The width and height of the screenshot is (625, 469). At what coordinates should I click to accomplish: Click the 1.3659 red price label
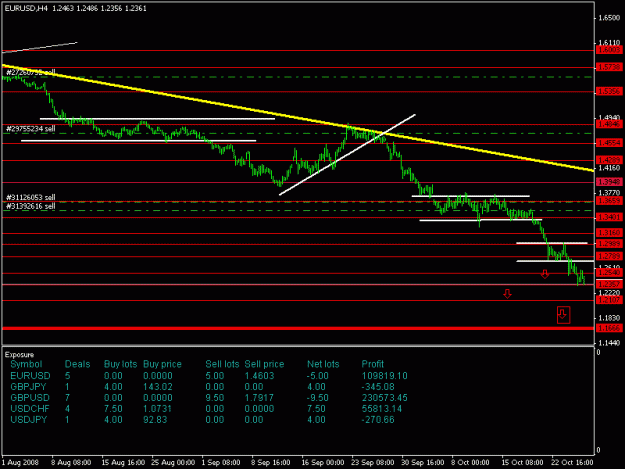[609, 201]
